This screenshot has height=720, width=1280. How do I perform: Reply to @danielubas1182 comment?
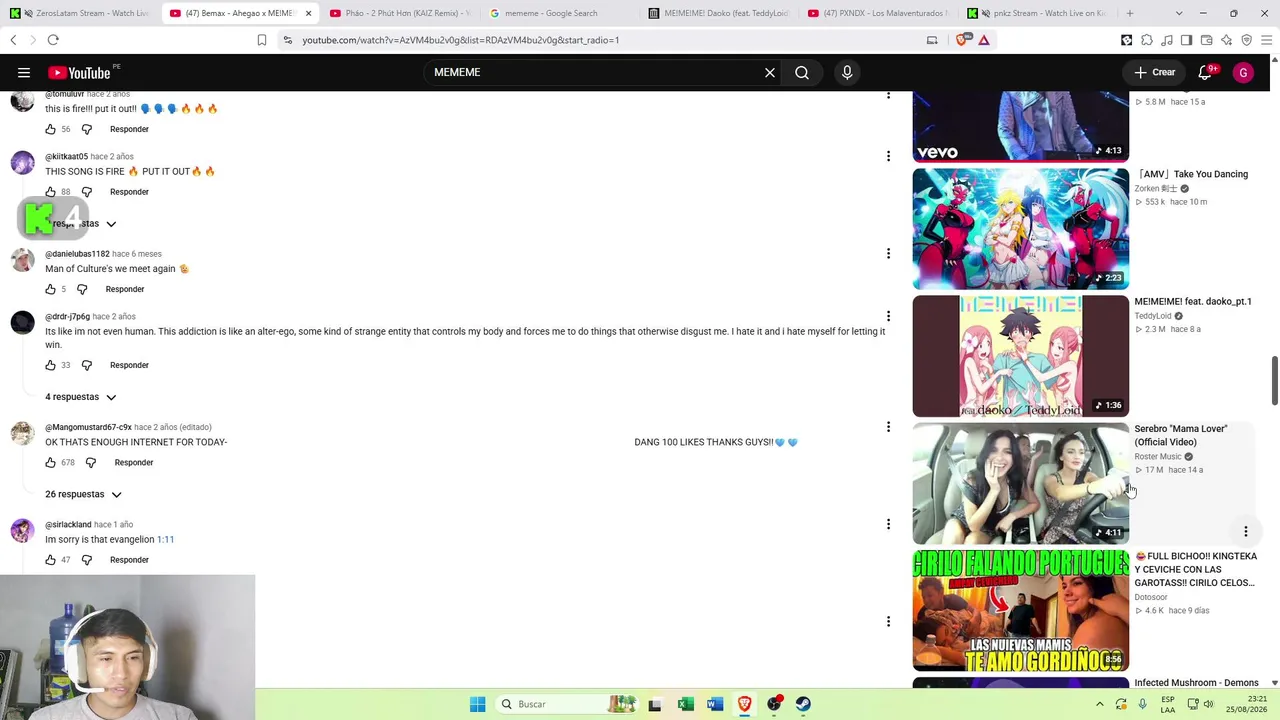[125, 289]
